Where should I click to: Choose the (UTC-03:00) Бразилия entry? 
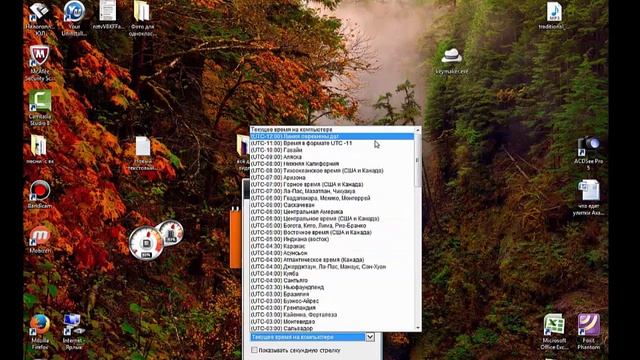tap(332, 294)
